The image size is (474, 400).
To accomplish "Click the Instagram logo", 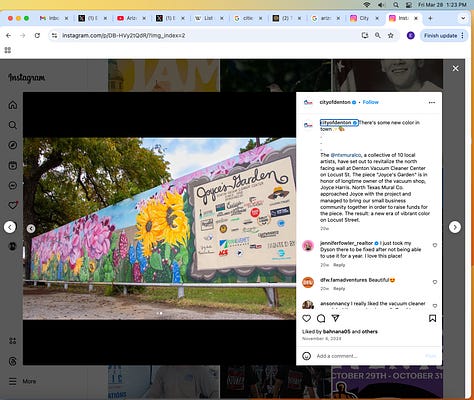I will (27, 78).
